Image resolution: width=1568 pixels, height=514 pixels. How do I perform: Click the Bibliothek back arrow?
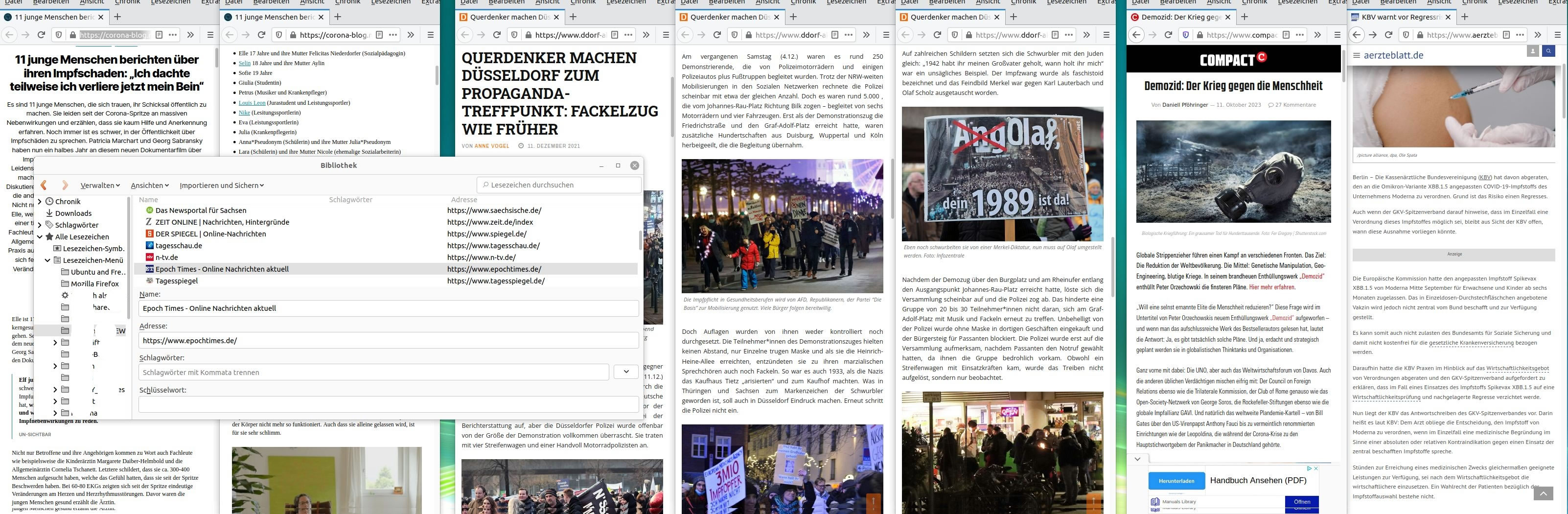[44, 185]
